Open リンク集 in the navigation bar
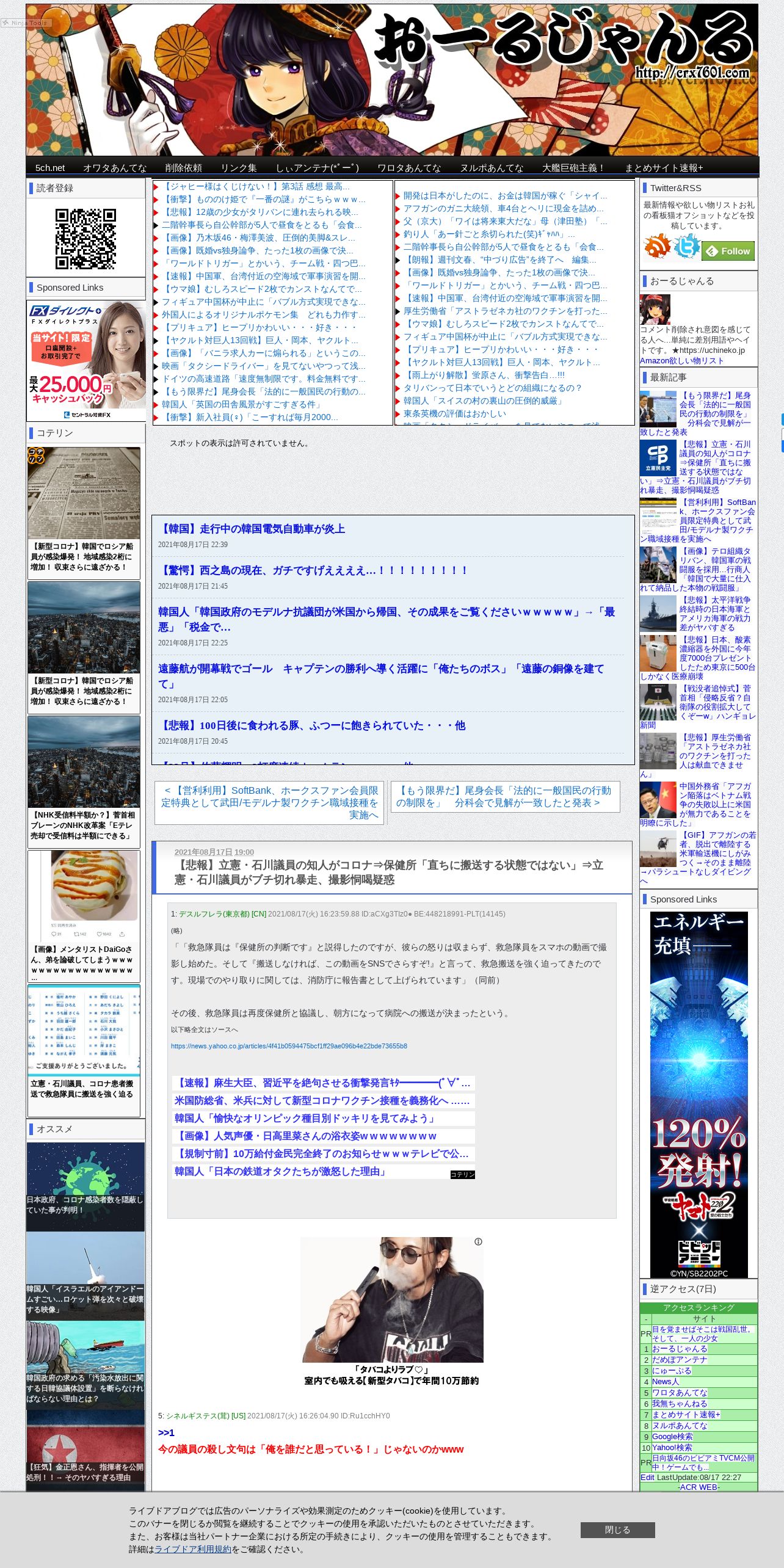This screenshot has height=1568, width=784. click(239, 168)
